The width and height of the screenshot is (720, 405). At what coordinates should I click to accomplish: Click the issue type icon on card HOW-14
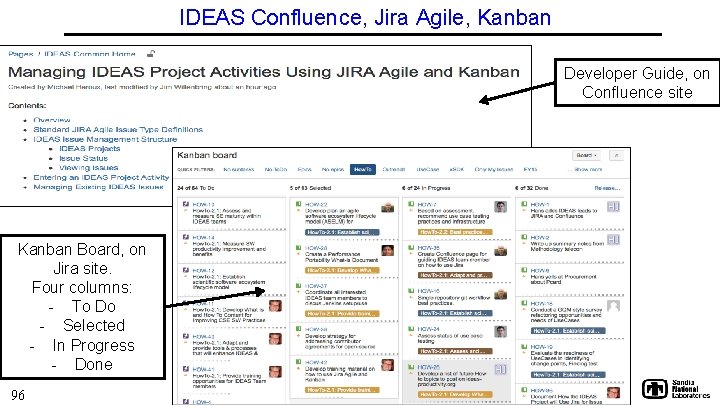(186, 237)
